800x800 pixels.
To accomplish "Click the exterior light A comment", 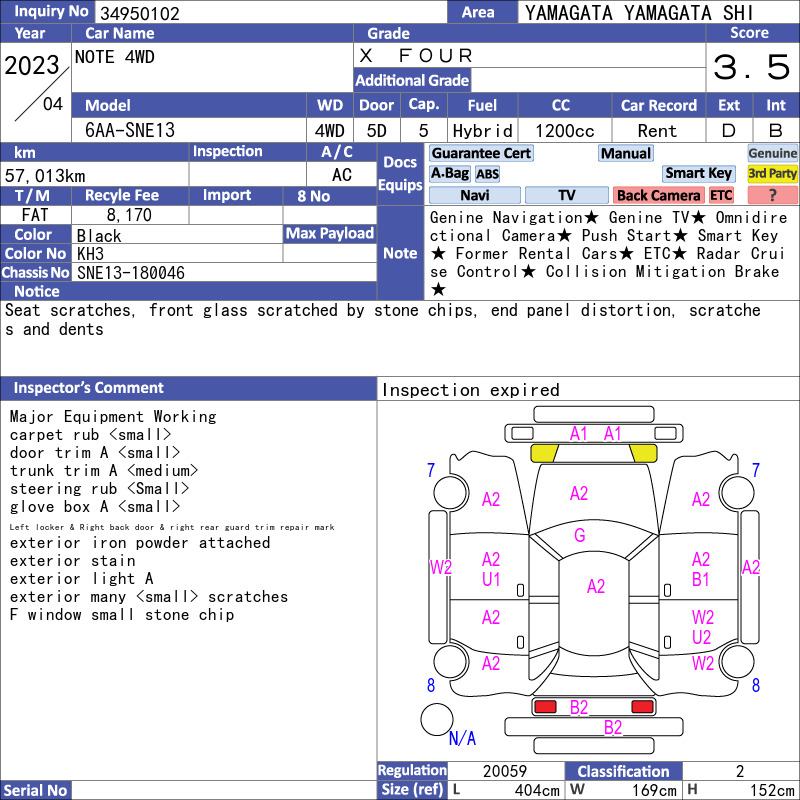I will pyautogui.click(x=81, y=579).
